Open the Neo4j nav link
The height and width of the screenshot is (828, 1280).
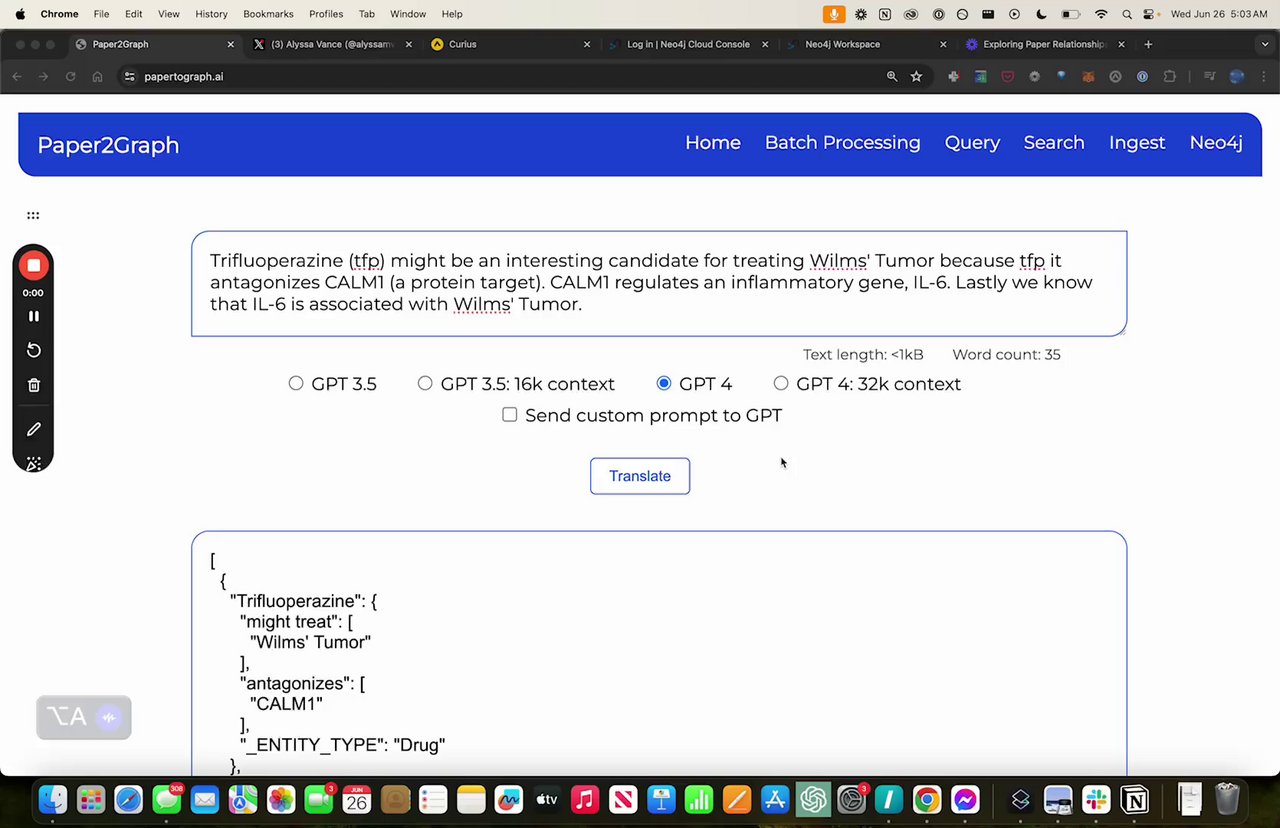tap(1216, 143)
